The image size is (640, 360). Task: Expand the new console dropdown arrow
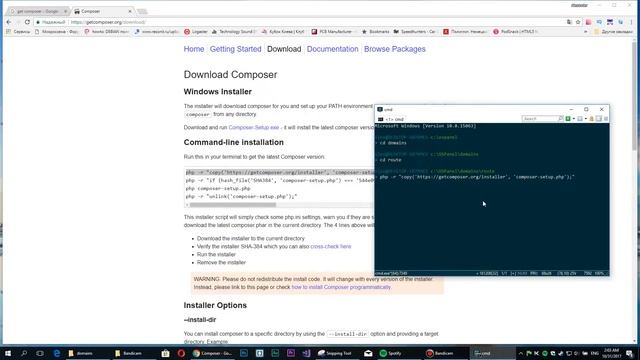[573, 119]
